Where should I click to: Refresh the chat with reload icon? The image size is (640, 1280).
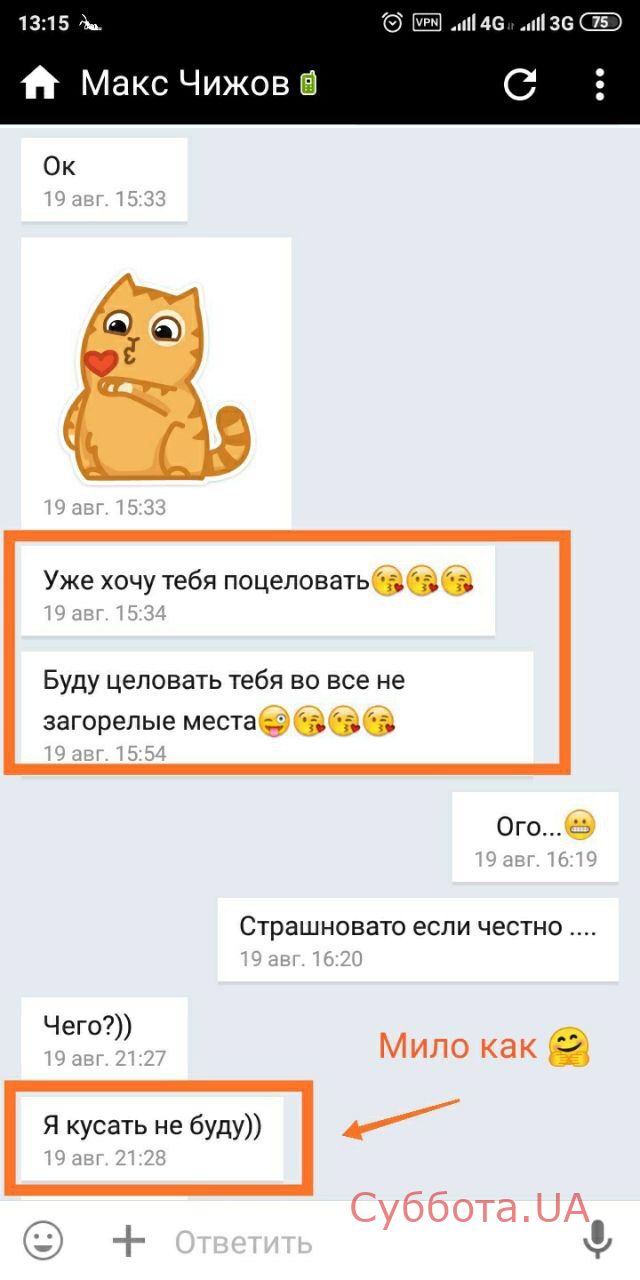(520, 84)
